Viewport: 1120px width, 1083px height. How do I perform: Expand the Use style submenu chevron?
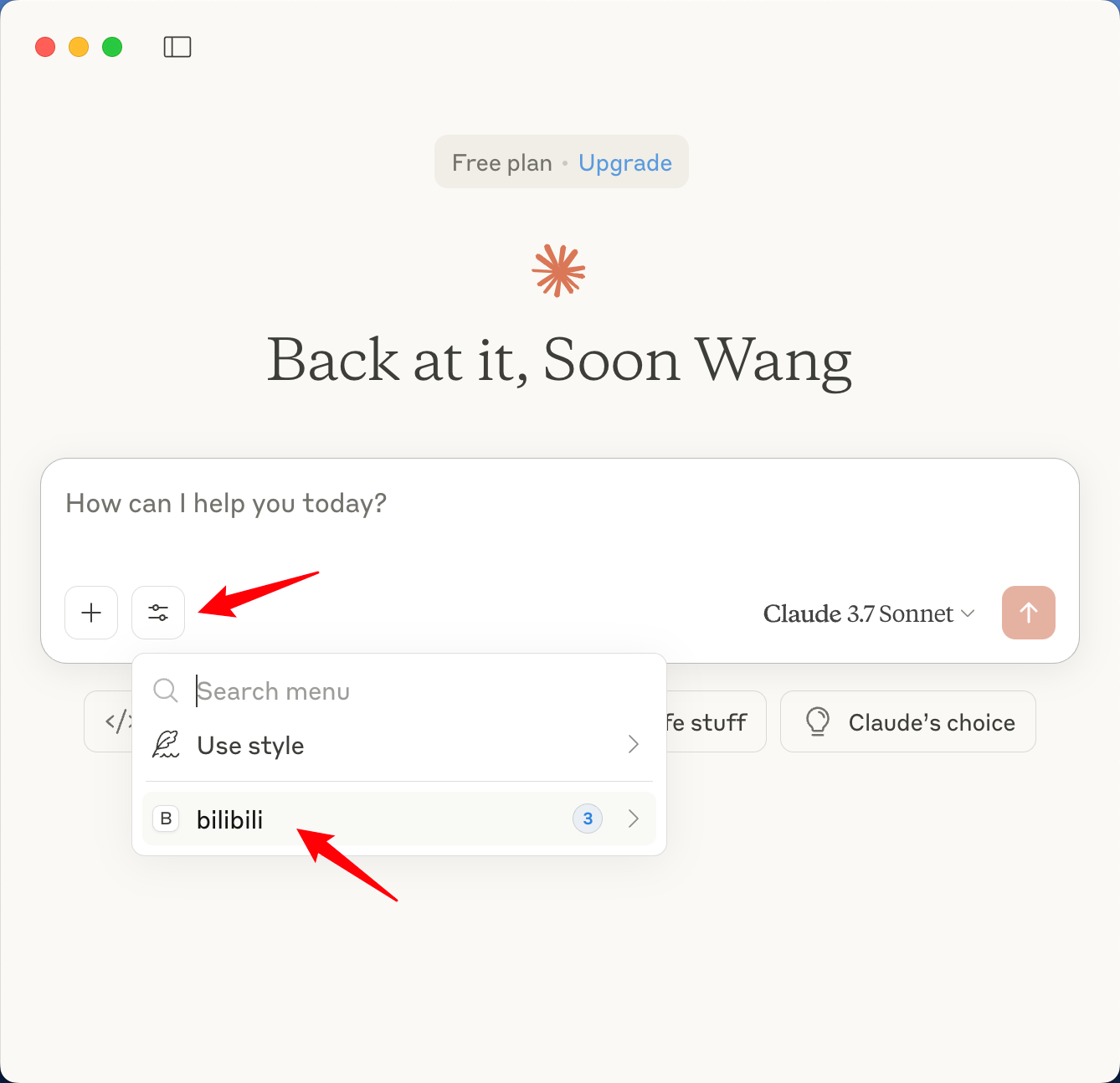point(634,744)
